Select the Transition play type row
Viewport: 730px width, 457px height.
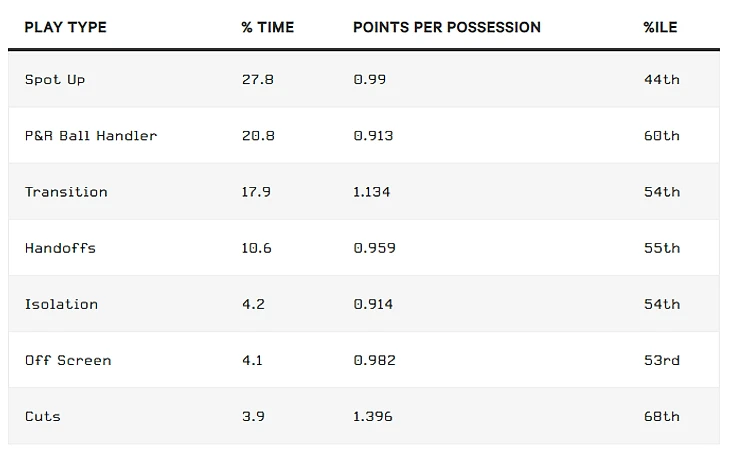tap(66, 191)
